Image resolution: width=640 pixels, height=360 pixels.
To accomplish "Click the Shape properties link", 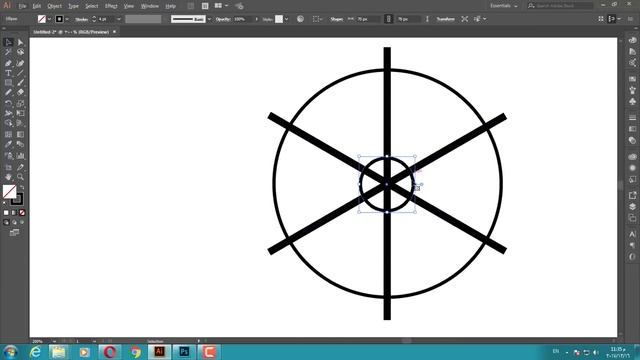I will (x=337, y=19).
